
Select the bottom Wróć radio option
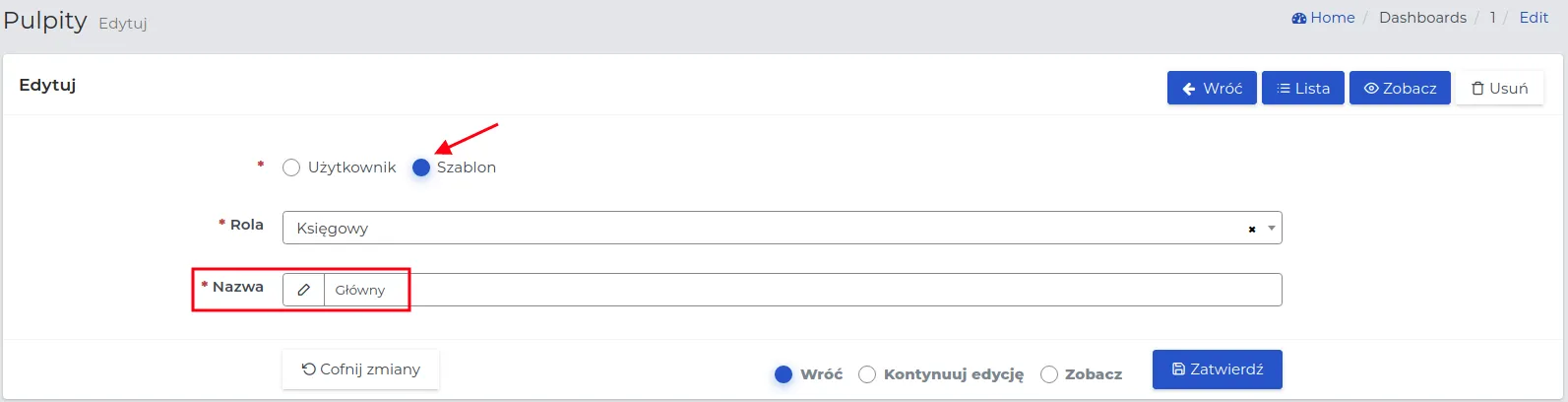tap(784, 374)
